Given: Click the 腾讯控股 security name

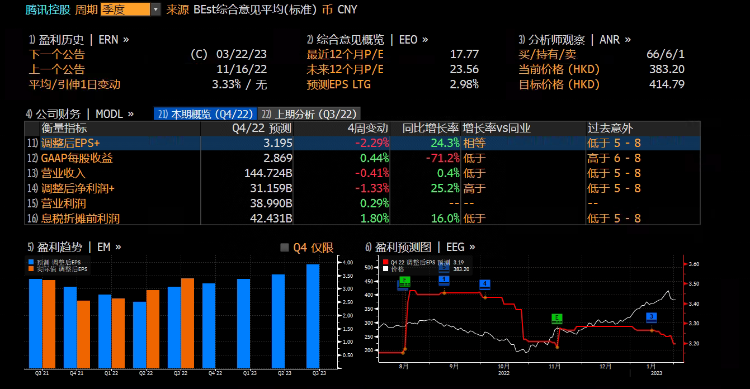Looking at the screenshot, I should [x=48, y=10].
